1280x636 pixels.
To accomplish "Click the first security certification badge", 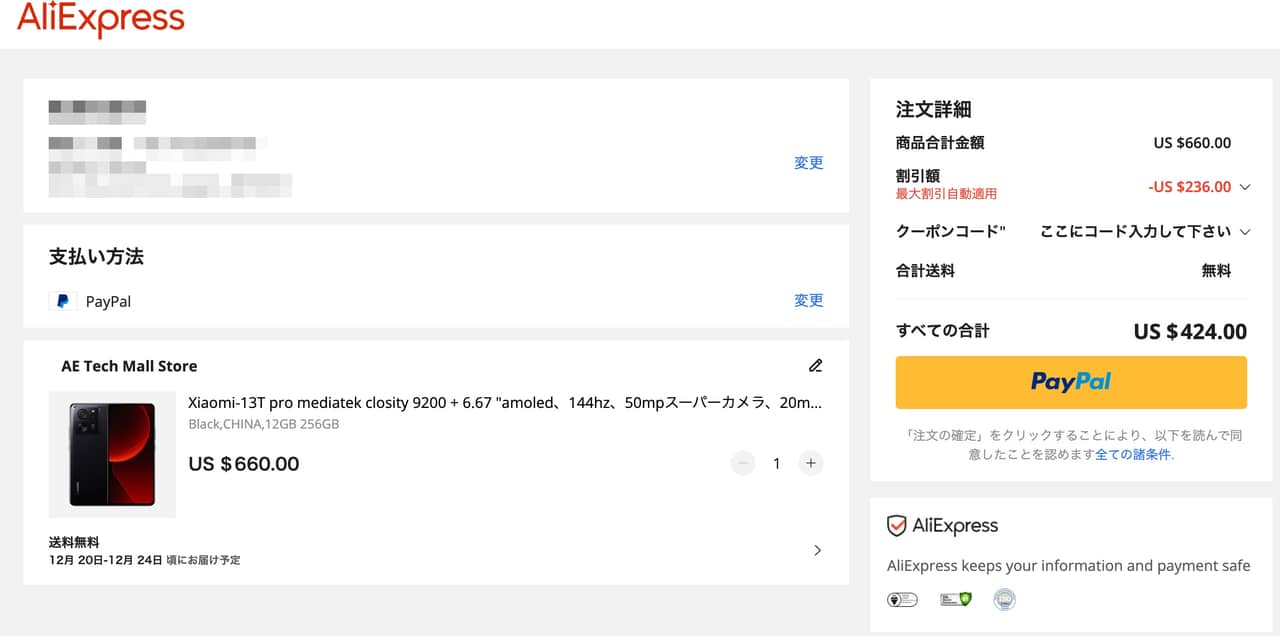I will coord(902,600).
